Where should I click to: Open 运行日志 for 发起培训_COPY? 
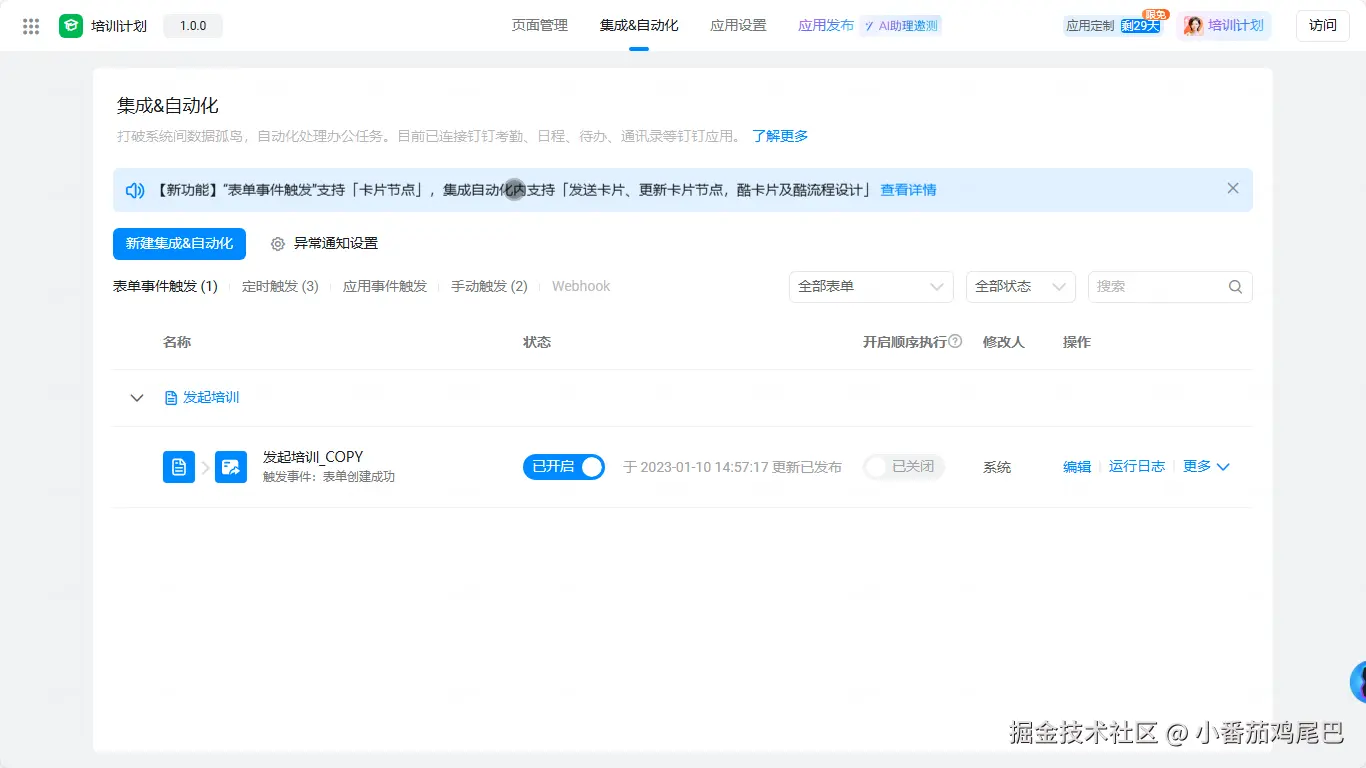tap(1137, 467)
